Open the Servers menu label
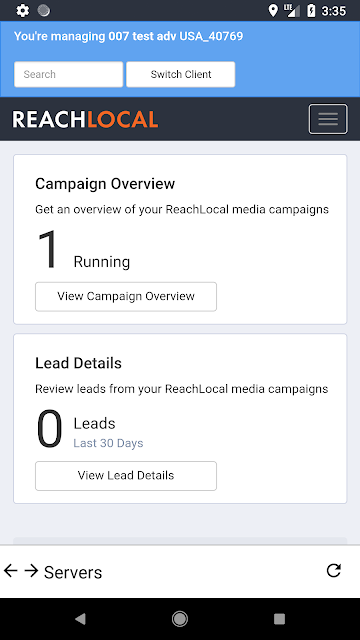 pos(73,572)
